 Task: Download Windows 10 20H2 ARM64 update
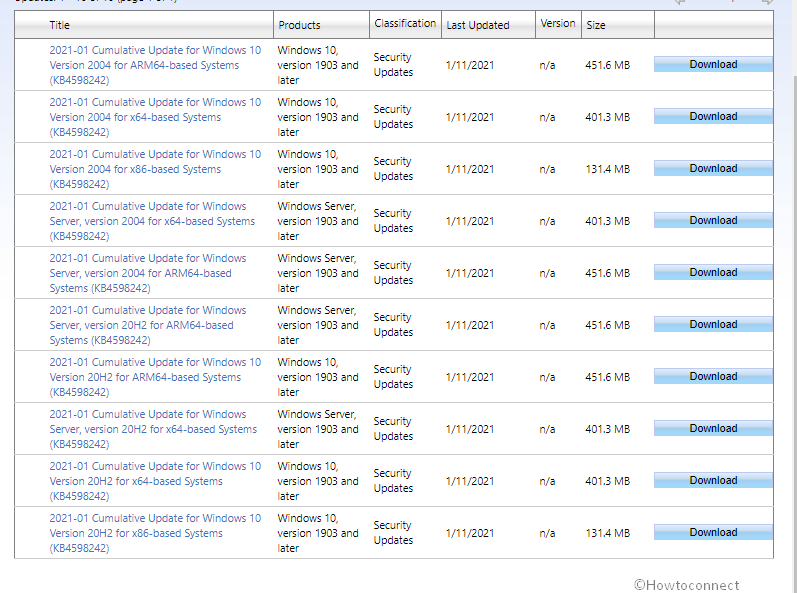(x=713, y=377)
